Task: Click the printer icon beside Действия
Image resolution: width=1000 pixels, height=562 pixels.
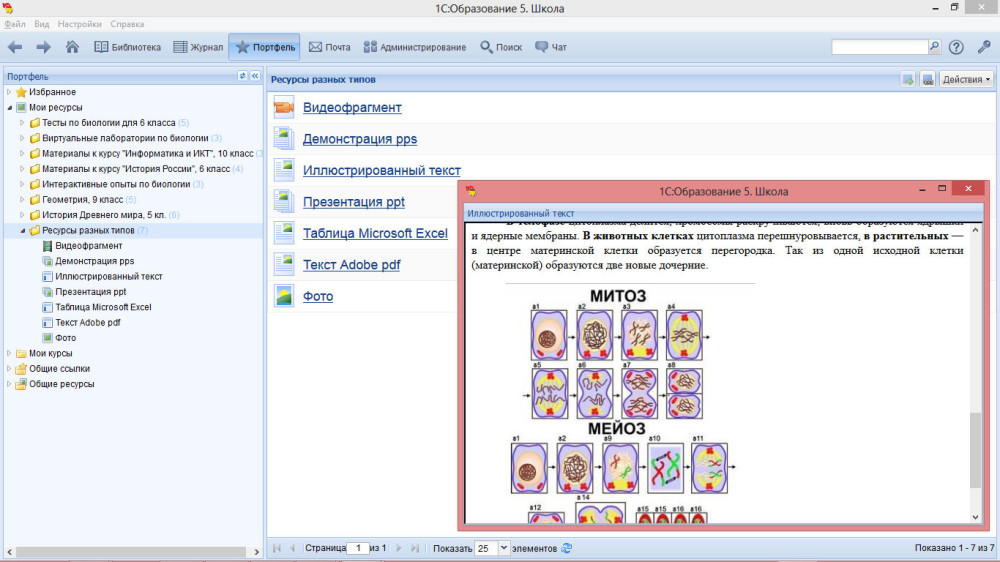Action: point(928,80)
